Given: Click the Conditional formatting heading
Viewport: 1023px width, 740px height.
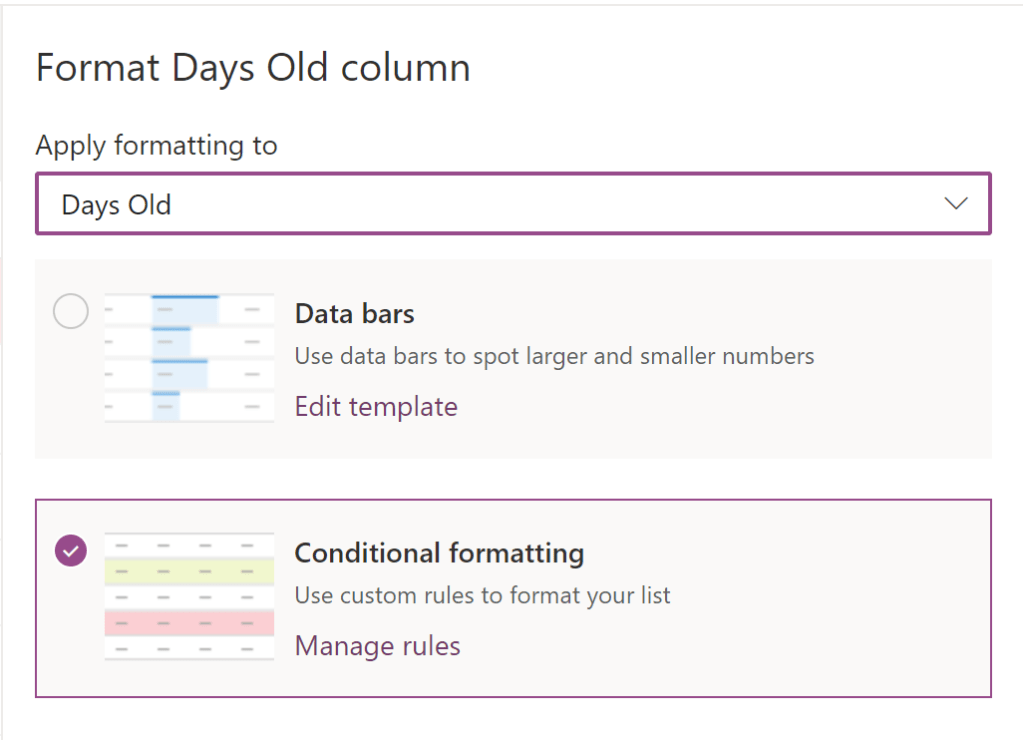Looking at the screenshot, I should click(439, 553).
